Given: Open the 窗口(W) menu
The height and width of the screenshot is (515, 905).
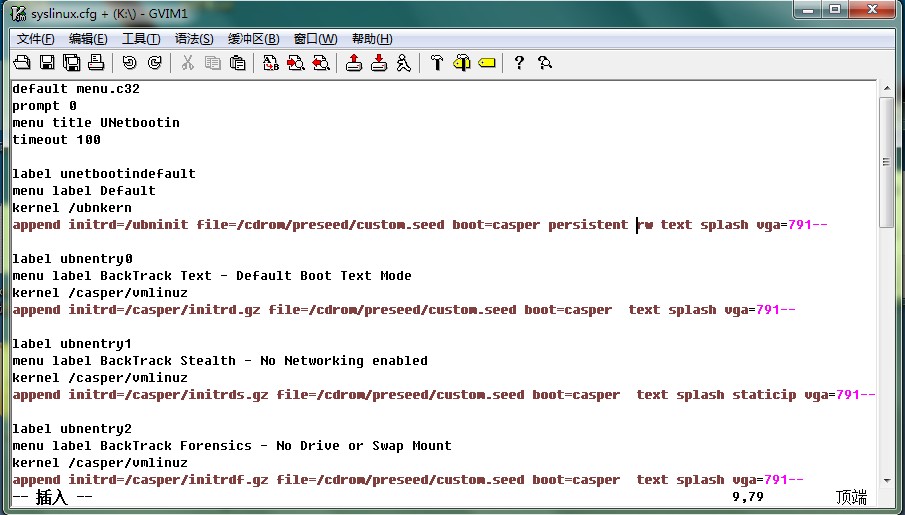Looking at the screenshot, I should (x=315, y=39).
